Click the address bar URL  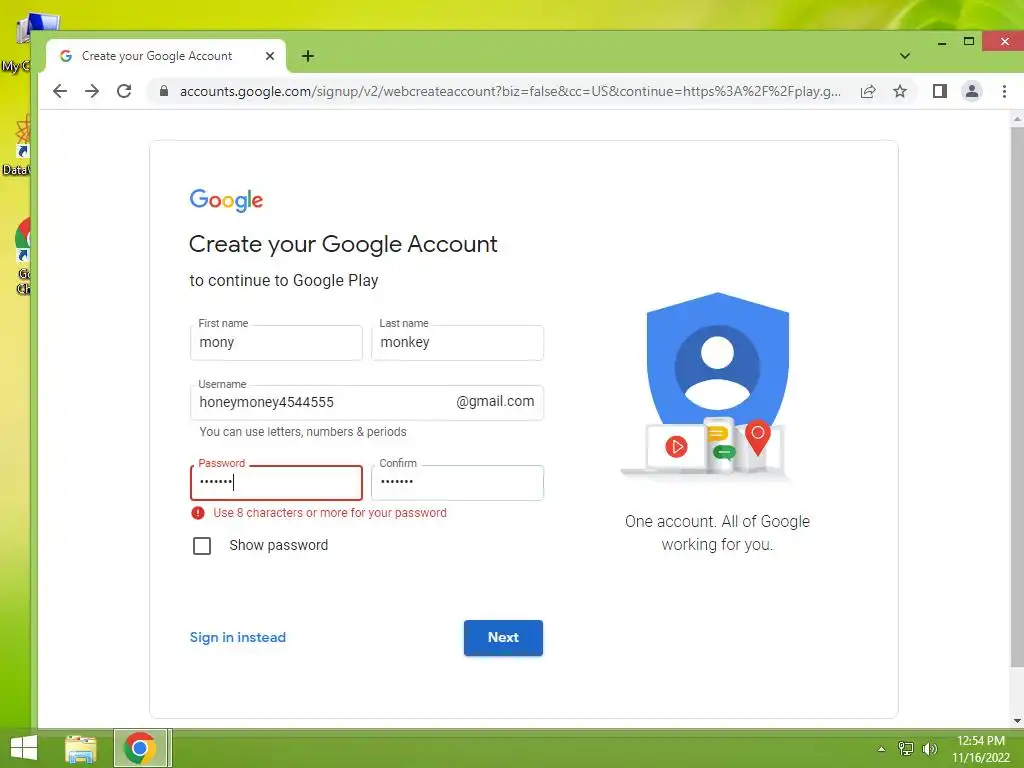click(x=509, y=91)
